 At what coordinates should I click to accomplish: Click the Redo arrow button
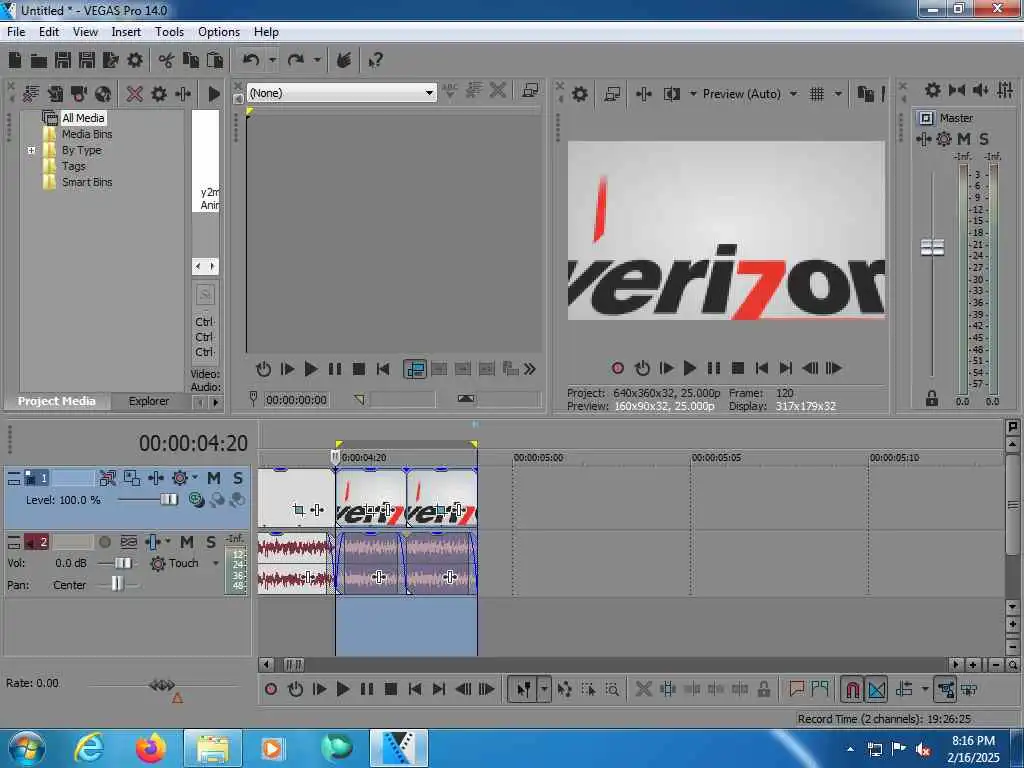click(x=296, y=61)
